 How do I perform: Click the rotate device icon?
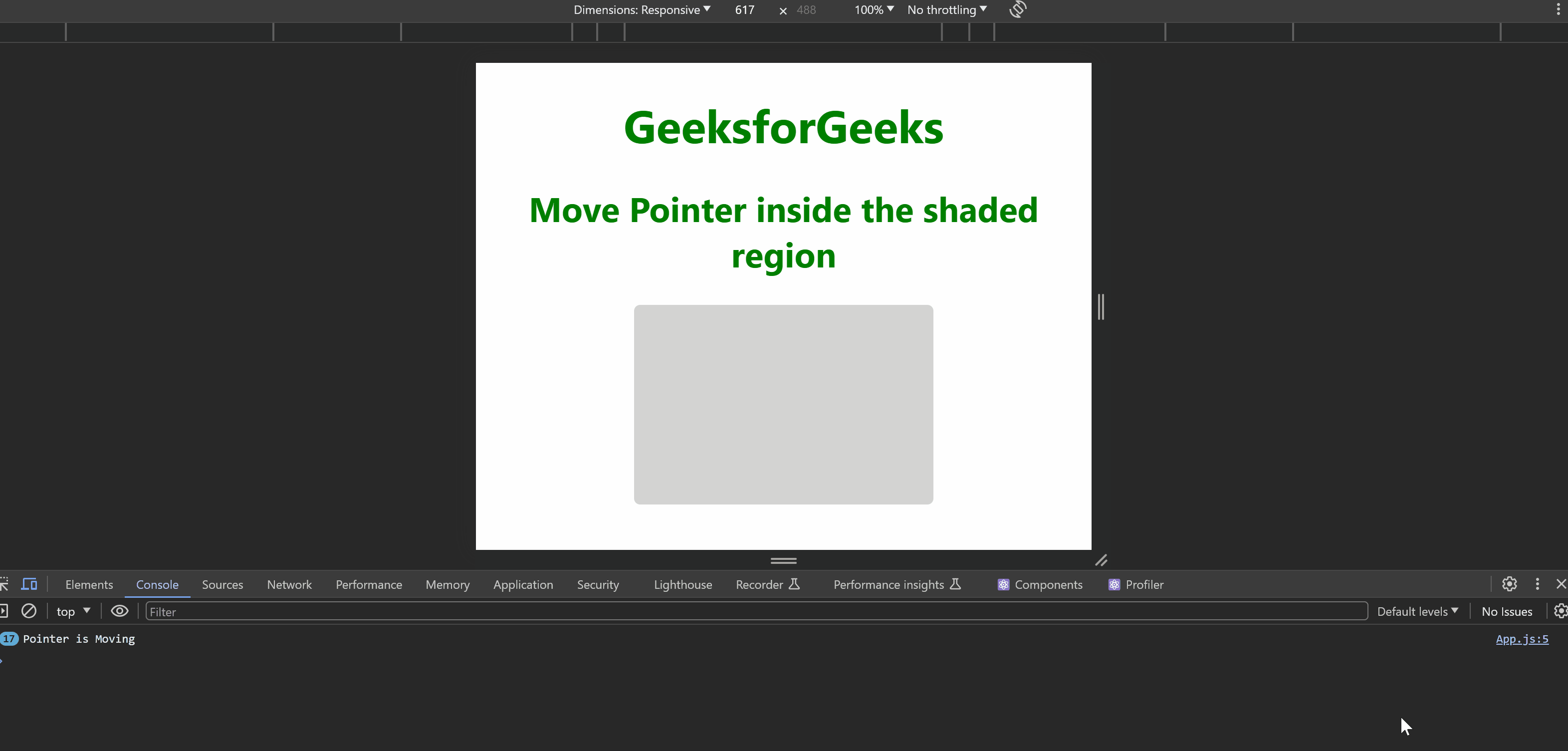pyautogui.click(x=1018, y=9)
